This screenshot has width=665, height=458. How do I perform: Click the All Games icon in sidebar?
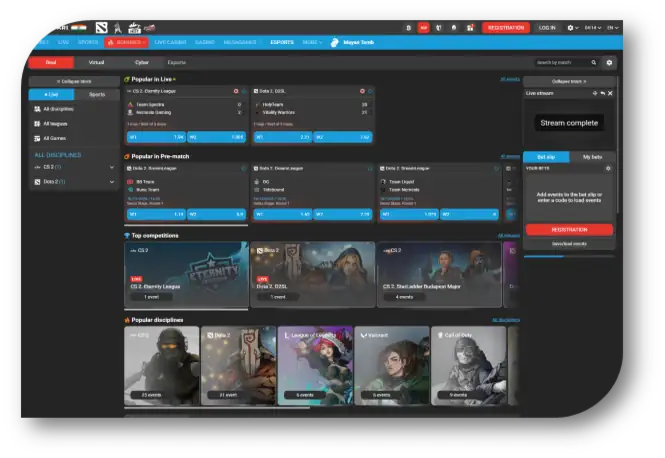click(37, 138)
